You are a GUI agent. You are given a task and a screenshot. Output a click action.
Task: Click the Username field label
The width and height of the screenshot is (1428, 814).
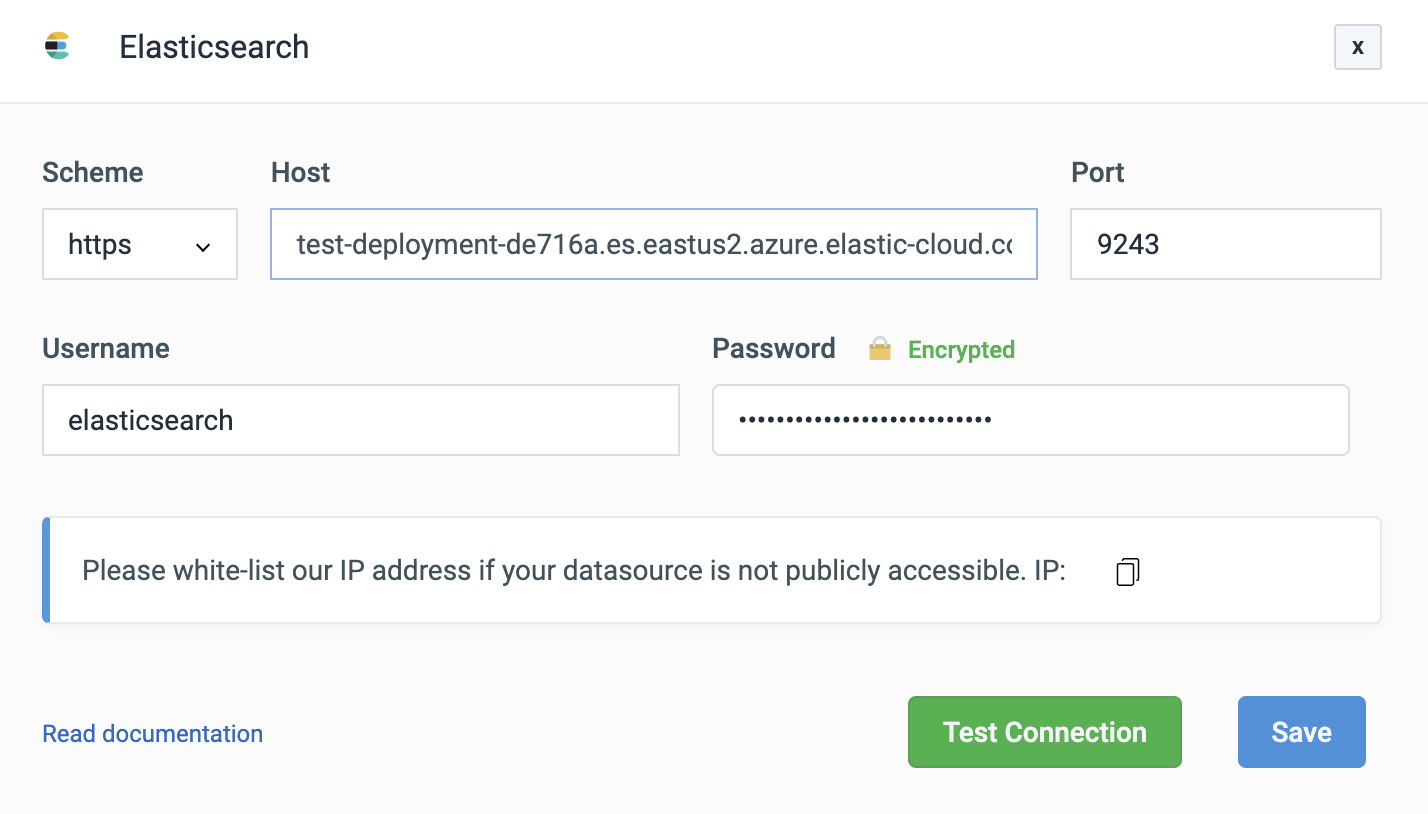tap(105, 348)
